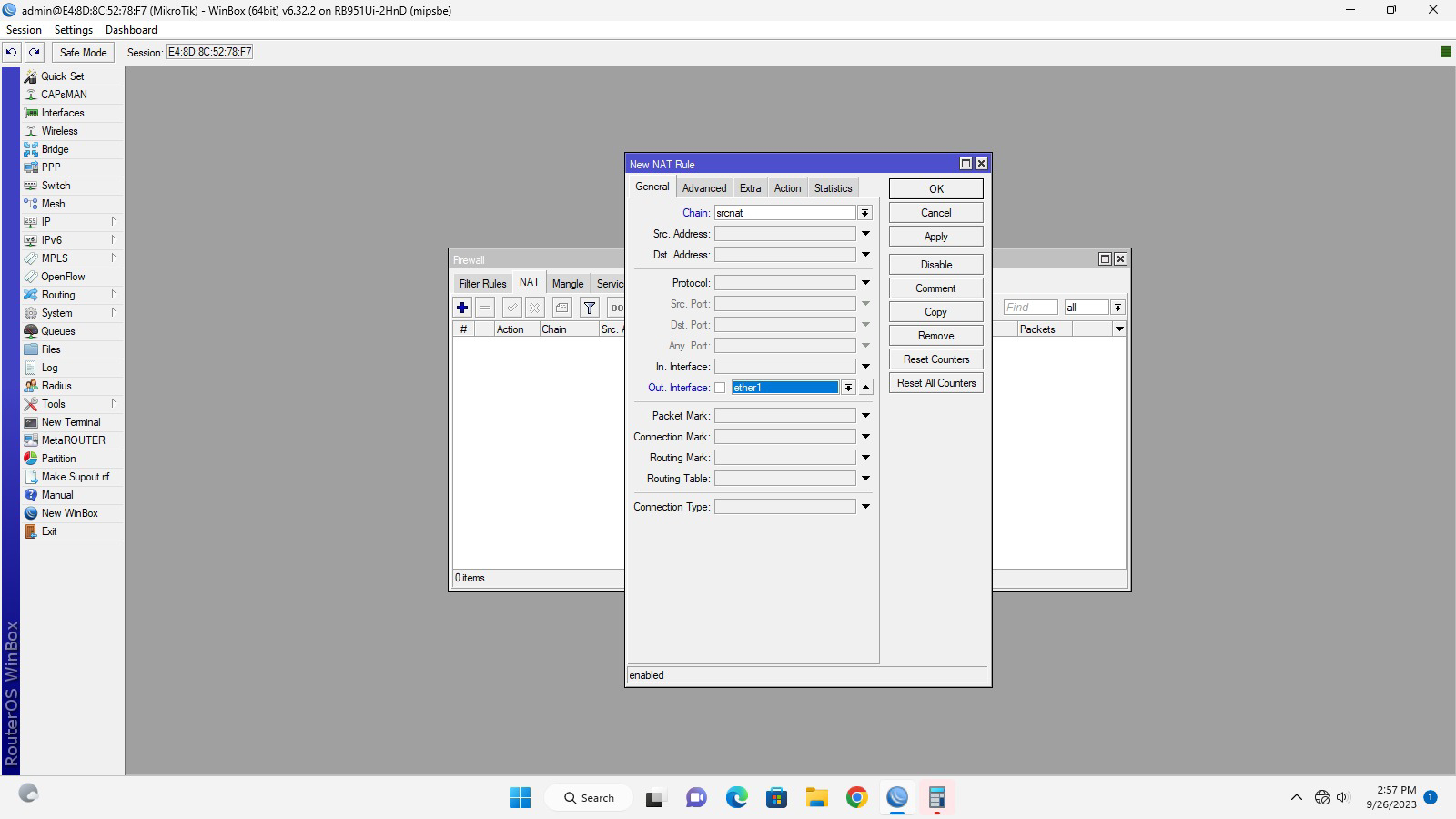Screen dimensions: 1456x819
Task: Switch to the Statistics tab
Action: coord(833,188)
